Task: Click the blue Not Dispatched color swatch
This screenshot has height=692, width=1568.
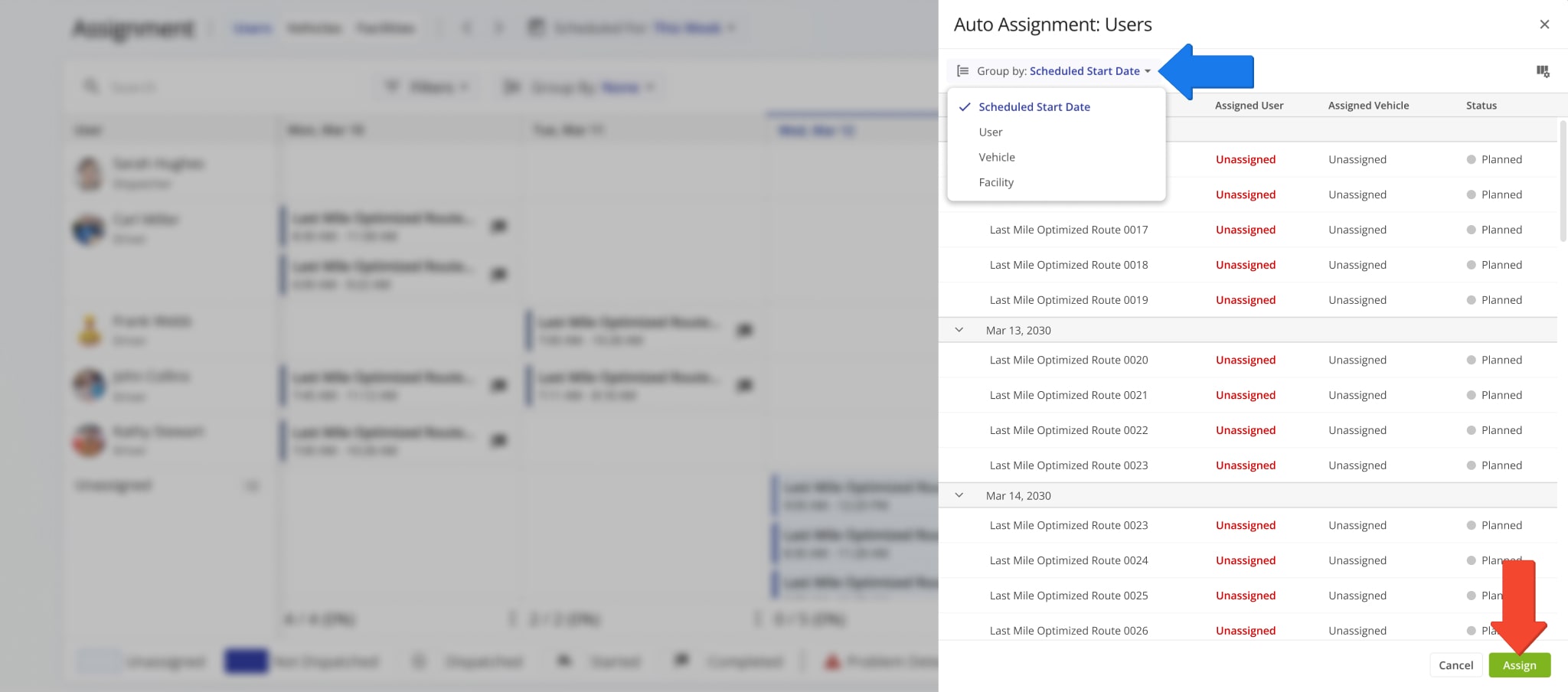Action: (x=245, y=661)
